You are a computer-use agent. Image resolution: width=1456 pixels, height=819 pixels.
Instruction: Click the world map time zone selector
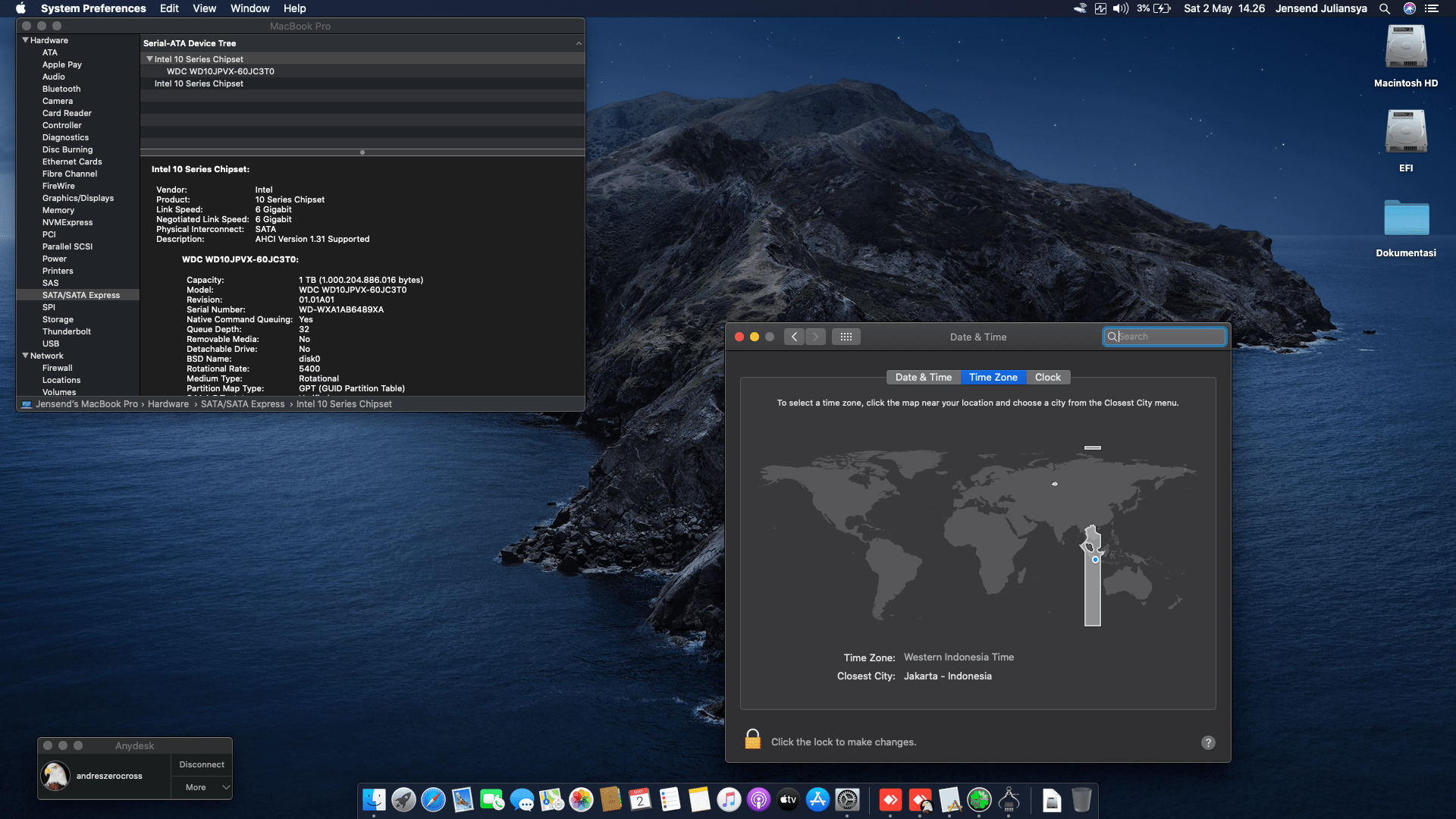978,537
